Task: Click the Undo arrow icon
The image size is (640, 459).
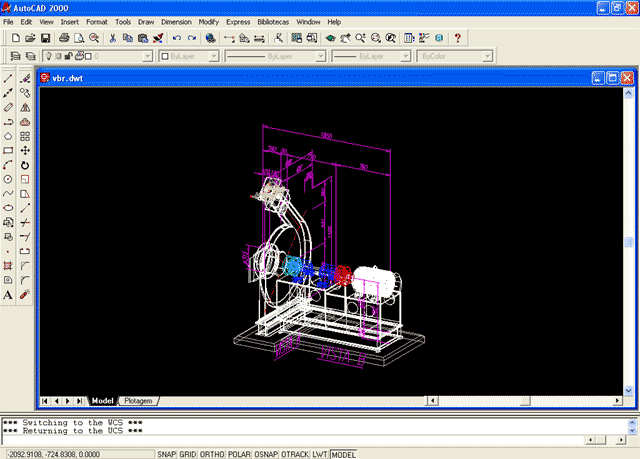Action: pyautogui.click(x=177, y=38)
